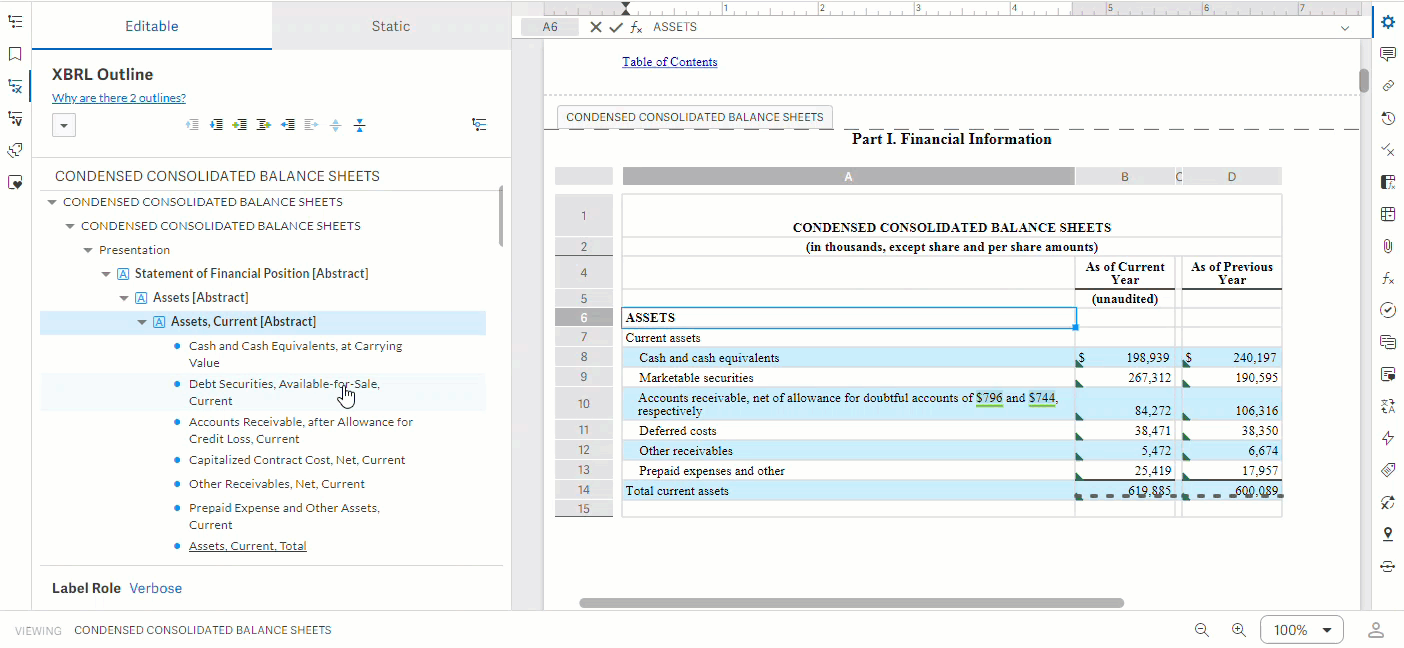This screenshot has height=648, width=1404.
Task: Switch to the Static tab
Action: click(390, 26)
